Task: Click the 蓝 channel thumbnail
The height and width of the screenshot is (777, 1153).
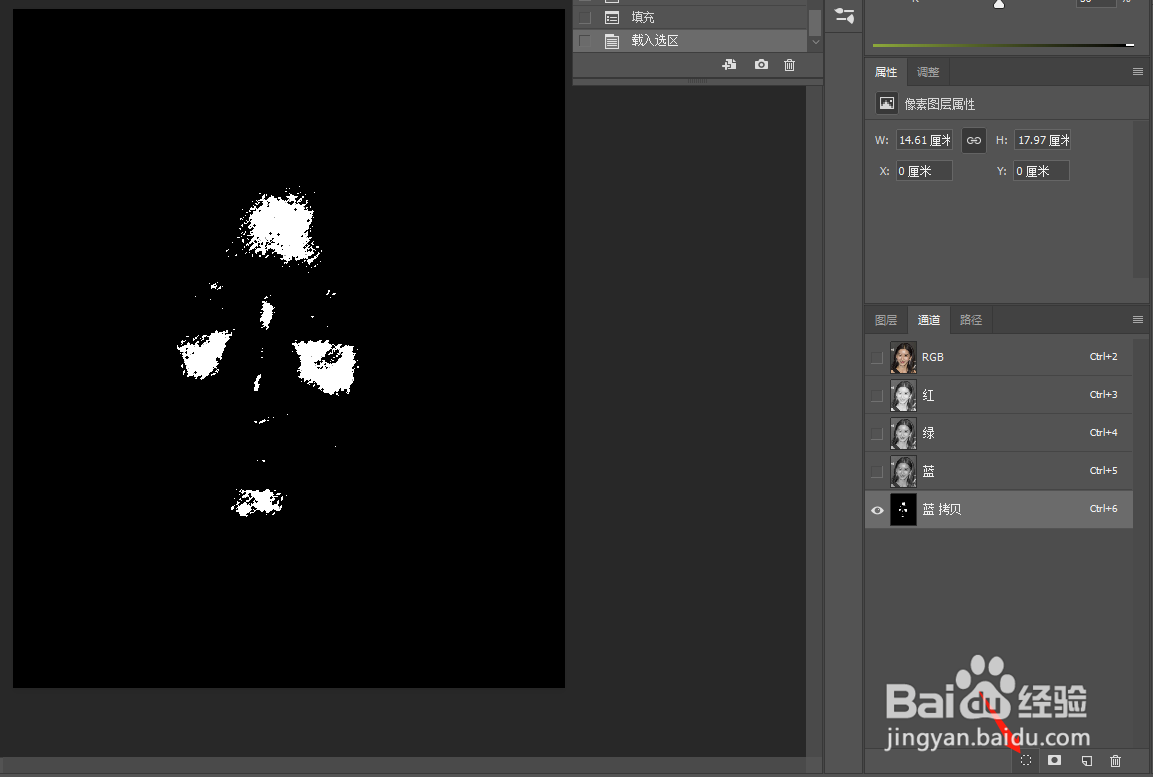Action: 903,471
